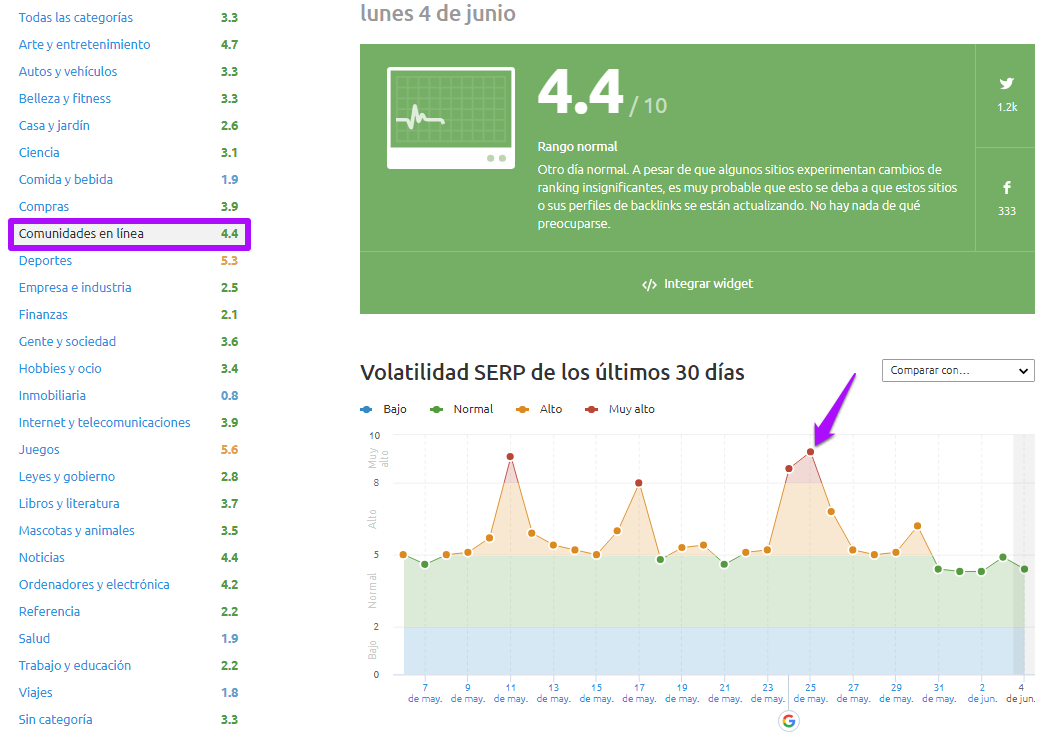Click the Integrar widget button
1055x742 pixels.
[x=697, y=284]
